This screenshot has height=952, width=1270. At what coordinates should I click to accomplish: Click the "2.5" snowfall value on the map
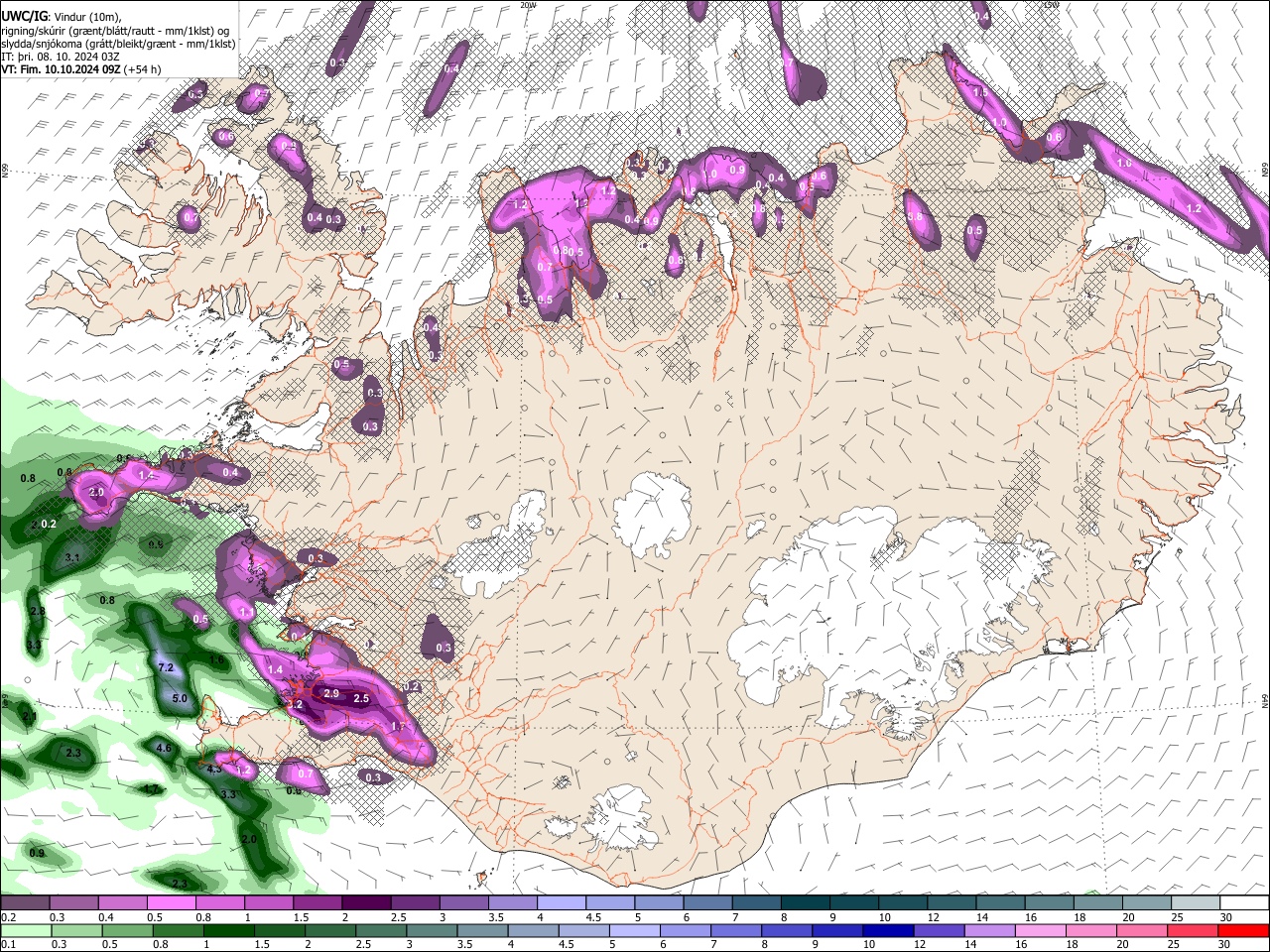(361, 698)
